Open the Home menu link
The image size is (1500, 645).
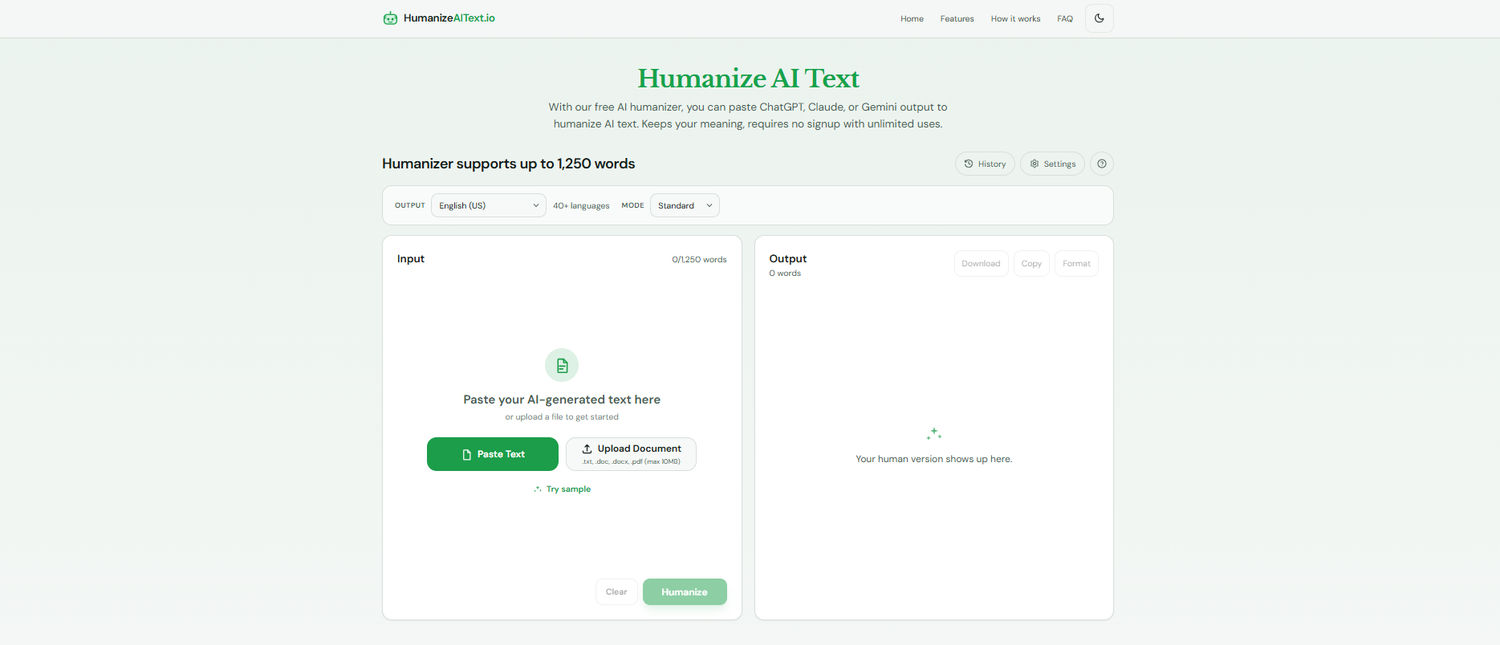(x=912, y=19)
